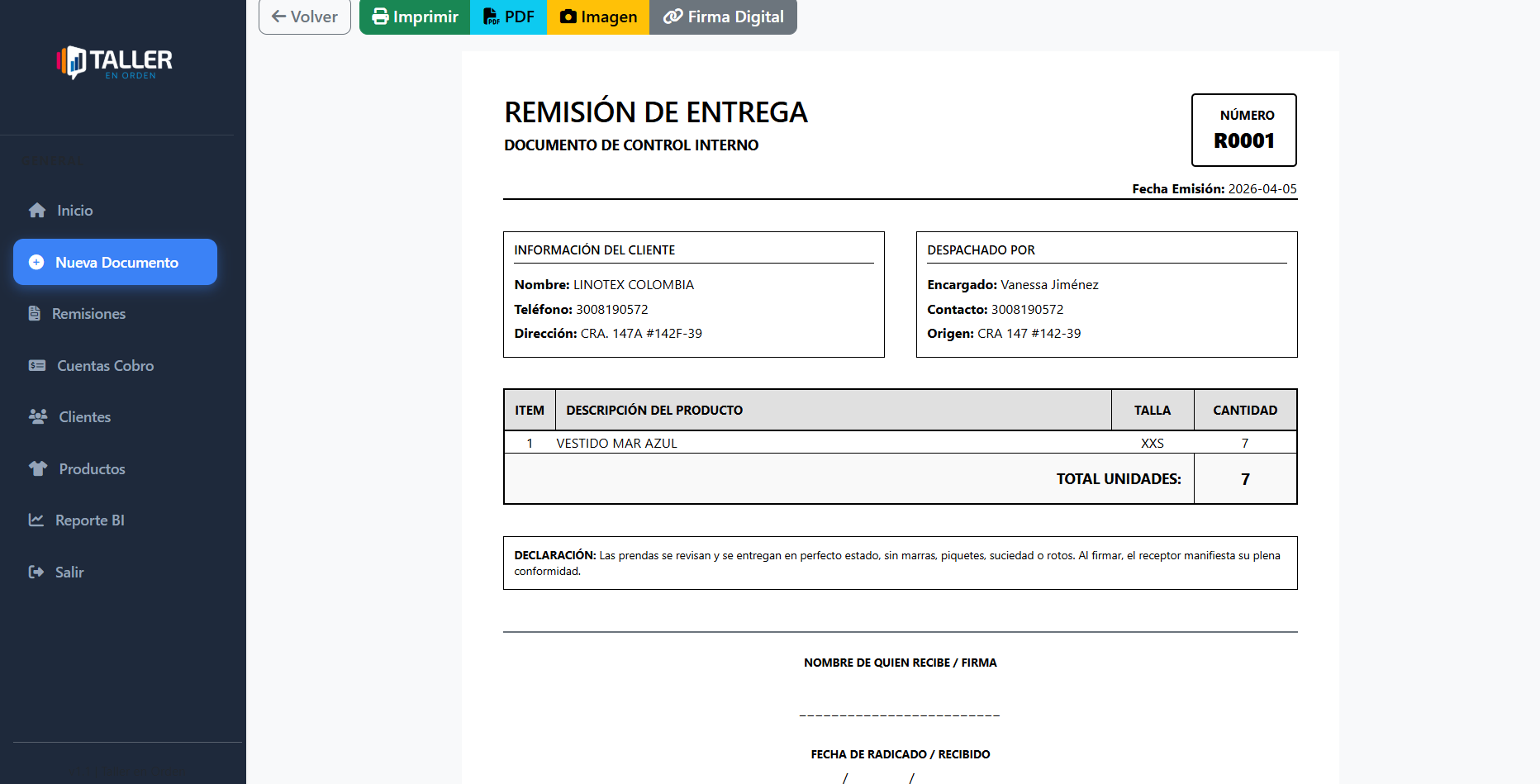Navigate to Productos in sidebar
This screenshot has height=784, width=1540.
[92, 469]
